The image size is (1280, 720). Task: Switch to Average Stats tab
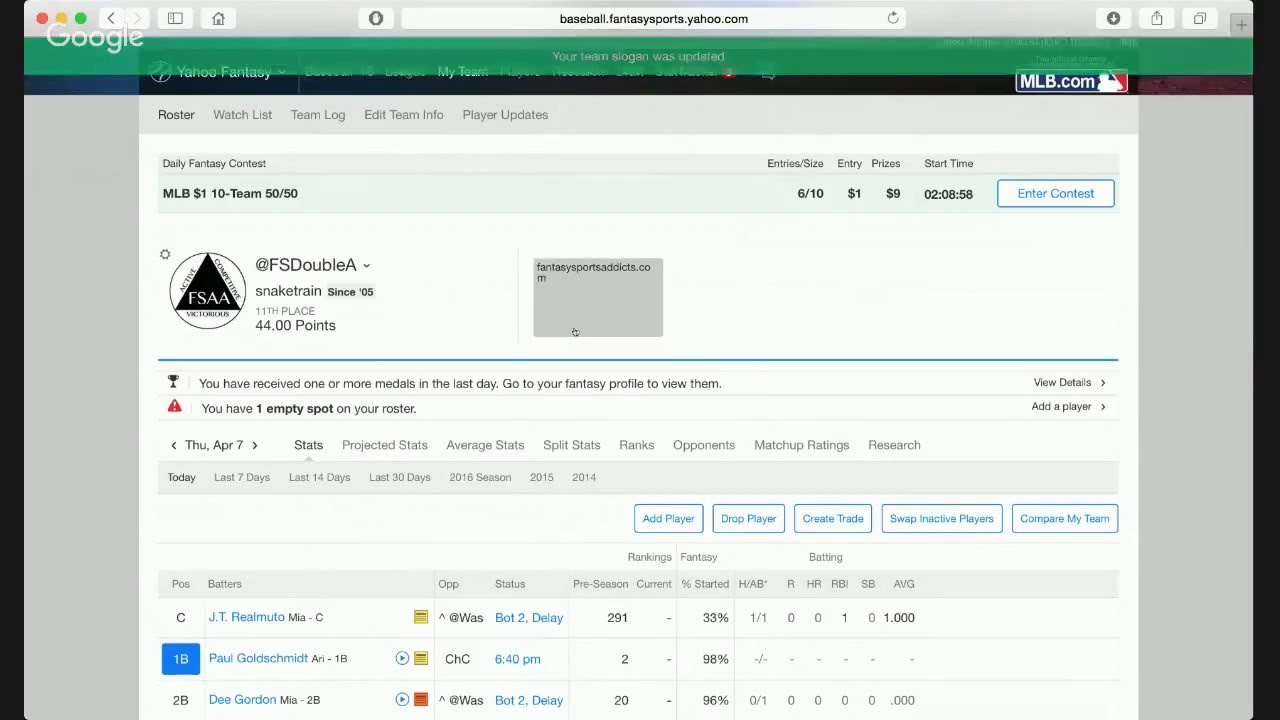coord(485,445)
